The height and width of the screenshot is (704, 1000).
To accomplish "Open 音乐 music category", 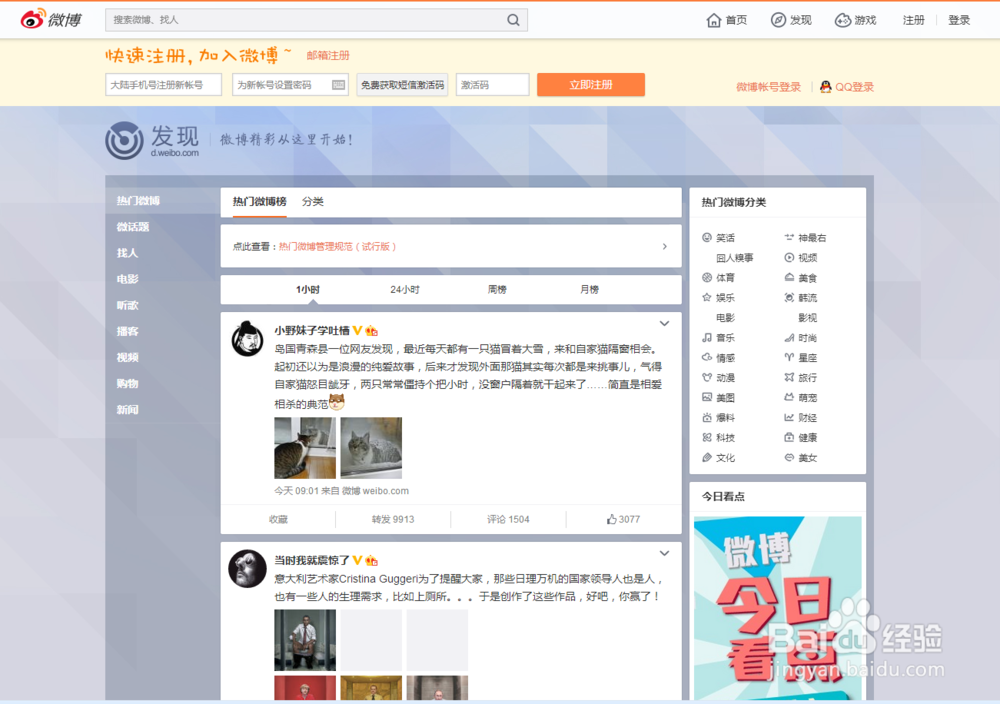I will click(718, 337).
